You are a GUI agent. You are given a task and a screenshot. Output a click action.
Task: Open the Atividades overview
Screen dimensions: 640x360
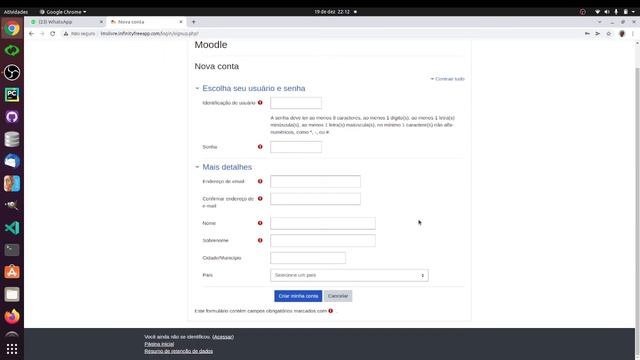tap(16, 12)
